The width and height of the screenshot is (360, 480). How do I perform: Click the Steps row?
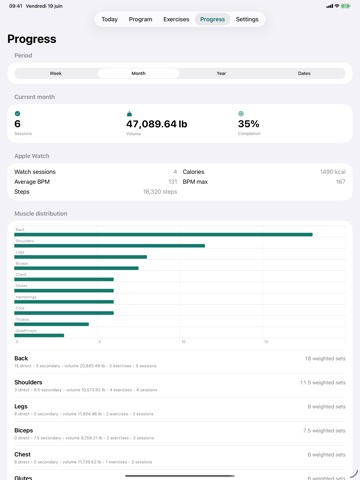[x=96, y=192]
